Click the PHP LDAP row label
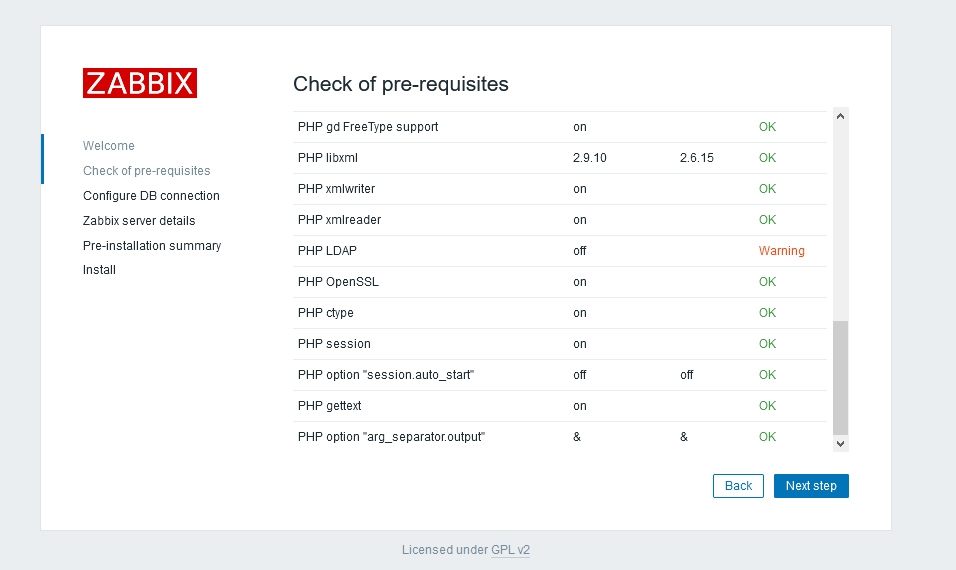956x570 pixels. 327,251
